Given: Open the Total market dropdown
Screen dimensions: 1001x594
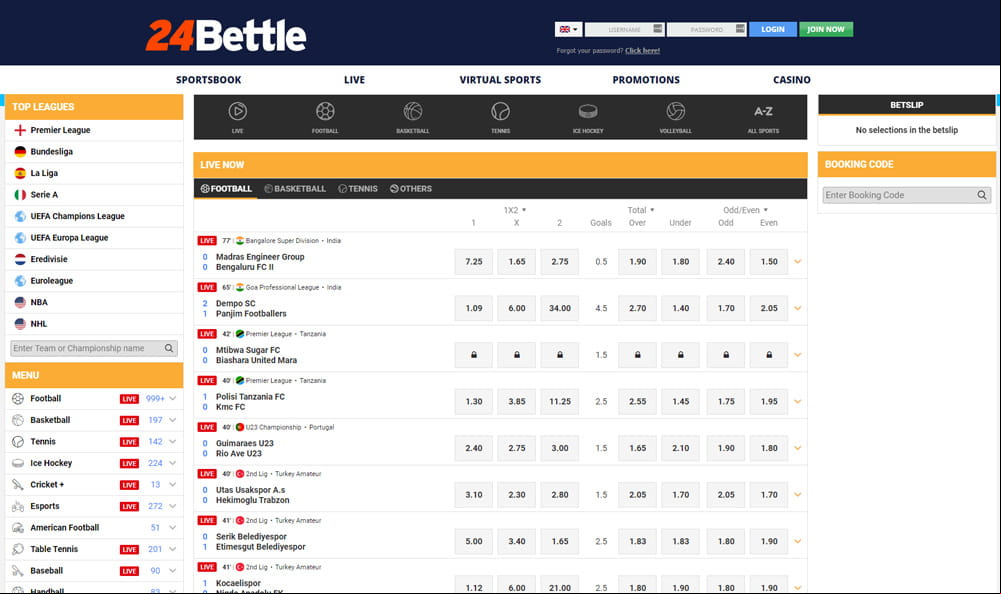Looking at the screenshot, I should (641, 210).
